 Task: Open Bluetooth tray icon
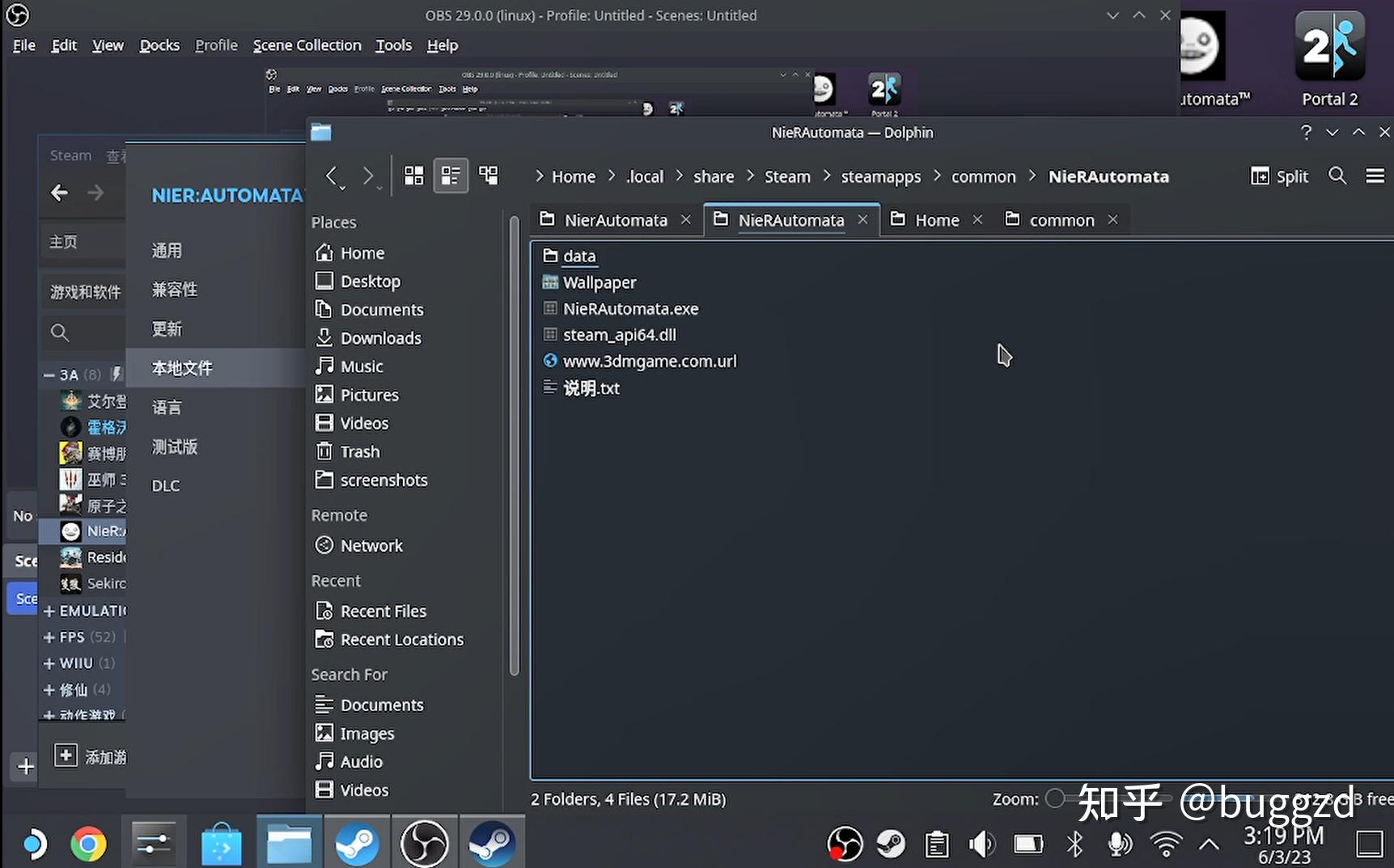tap(1074, 845)
